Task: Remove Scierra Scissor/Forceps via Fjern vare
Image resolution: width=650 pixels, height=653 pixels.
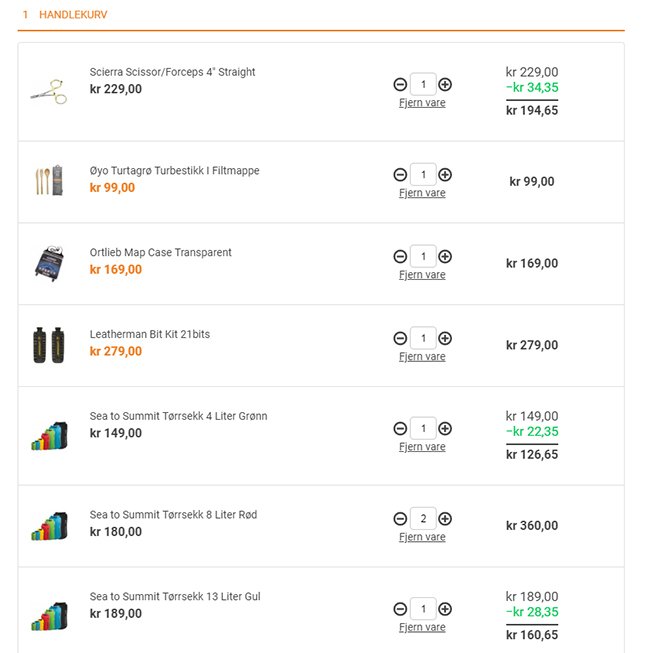Action: 422,103
